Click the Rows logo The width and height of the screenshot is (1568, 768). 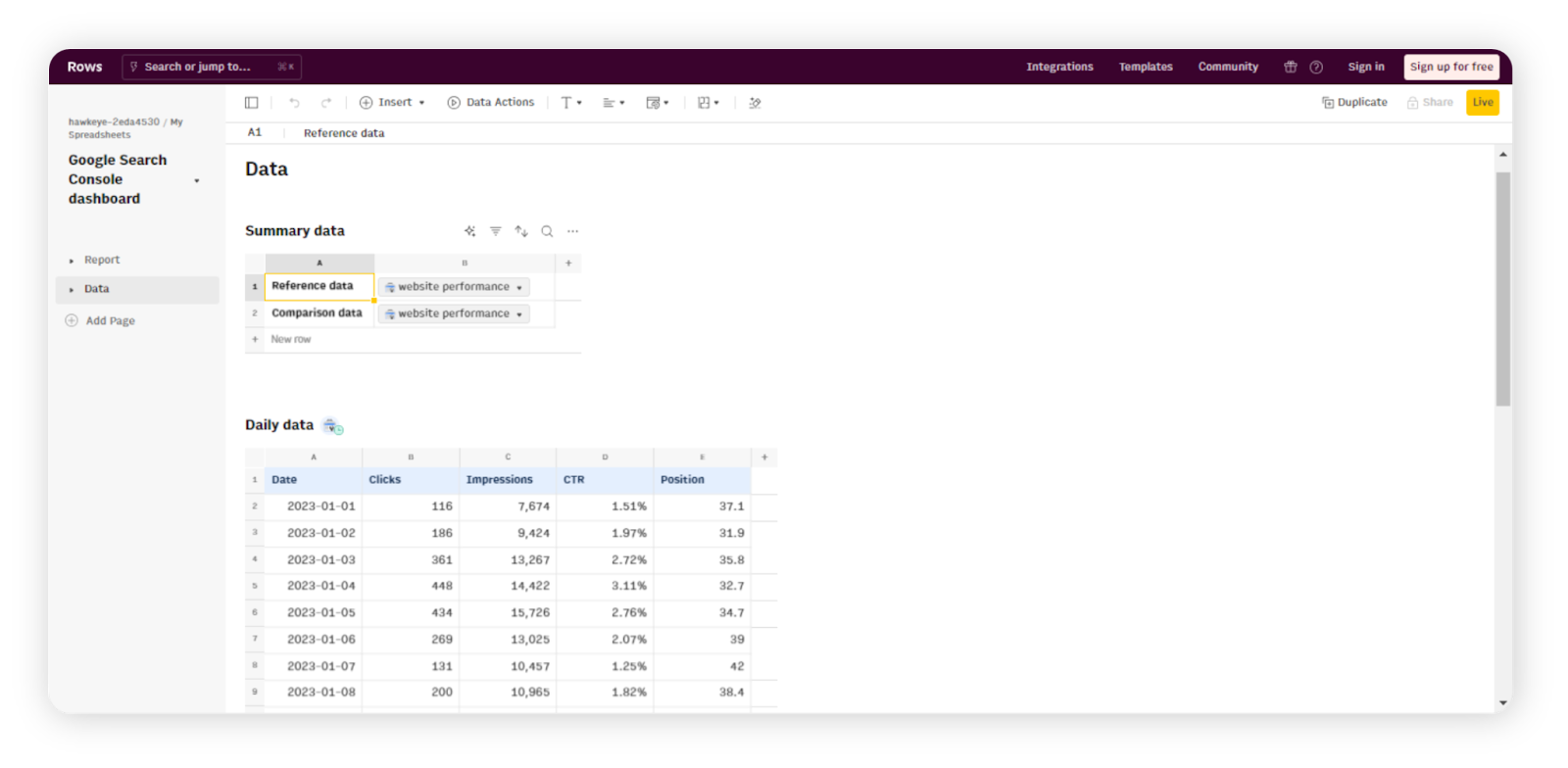[84, 67]
